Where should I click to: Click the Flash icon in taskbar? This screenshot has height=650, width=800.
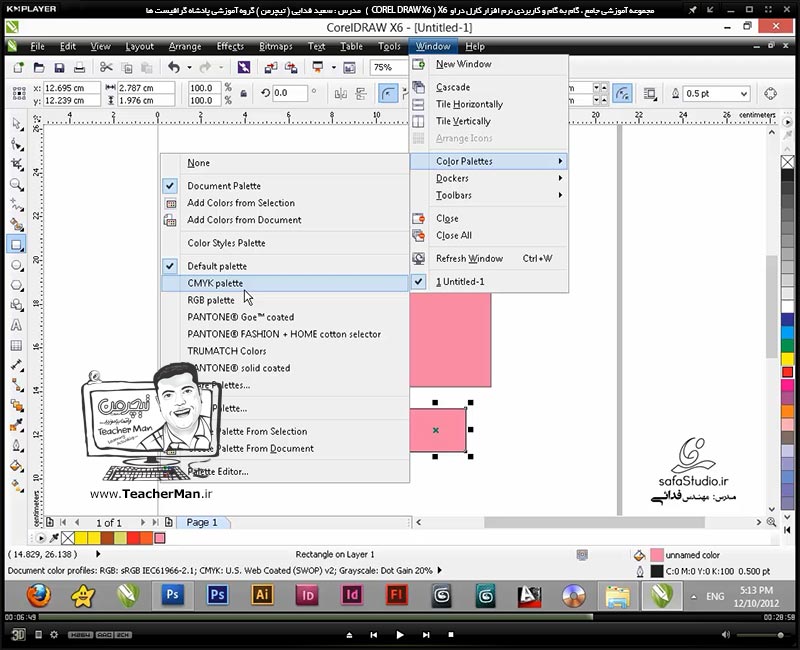click(396, 595)
